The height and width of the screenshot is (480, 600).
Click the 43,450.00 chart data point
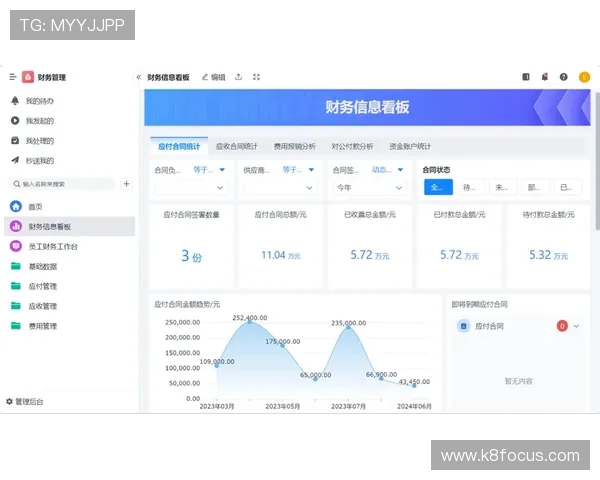tap(414, 385)
